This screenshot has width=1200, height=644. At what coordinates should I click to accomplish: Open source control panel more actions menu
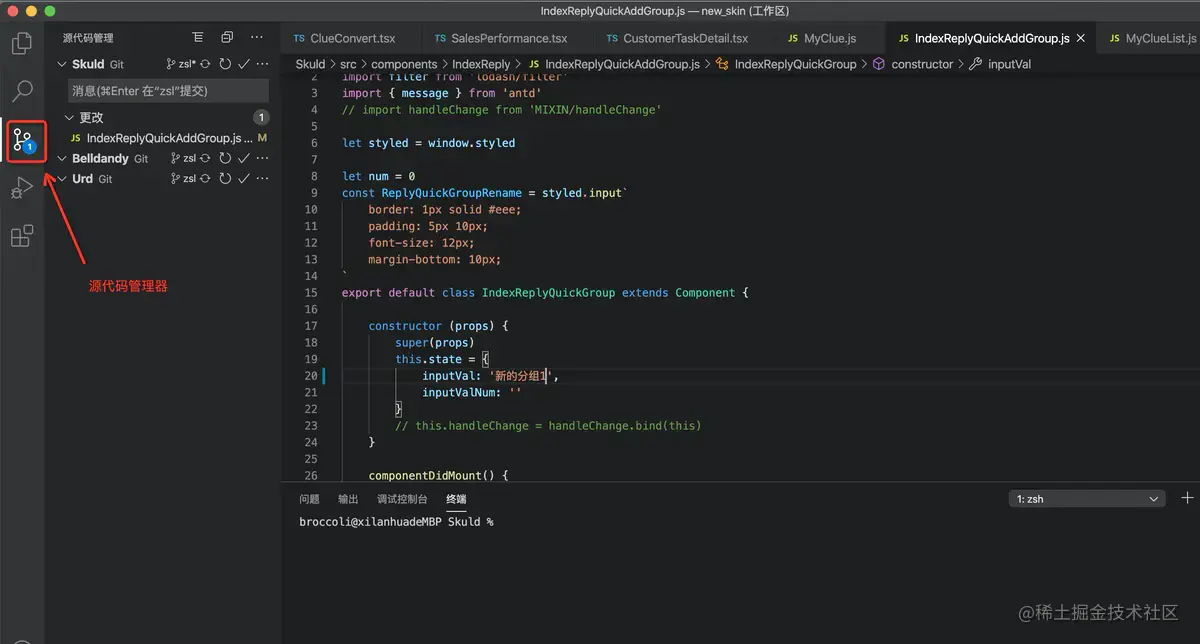257,38
